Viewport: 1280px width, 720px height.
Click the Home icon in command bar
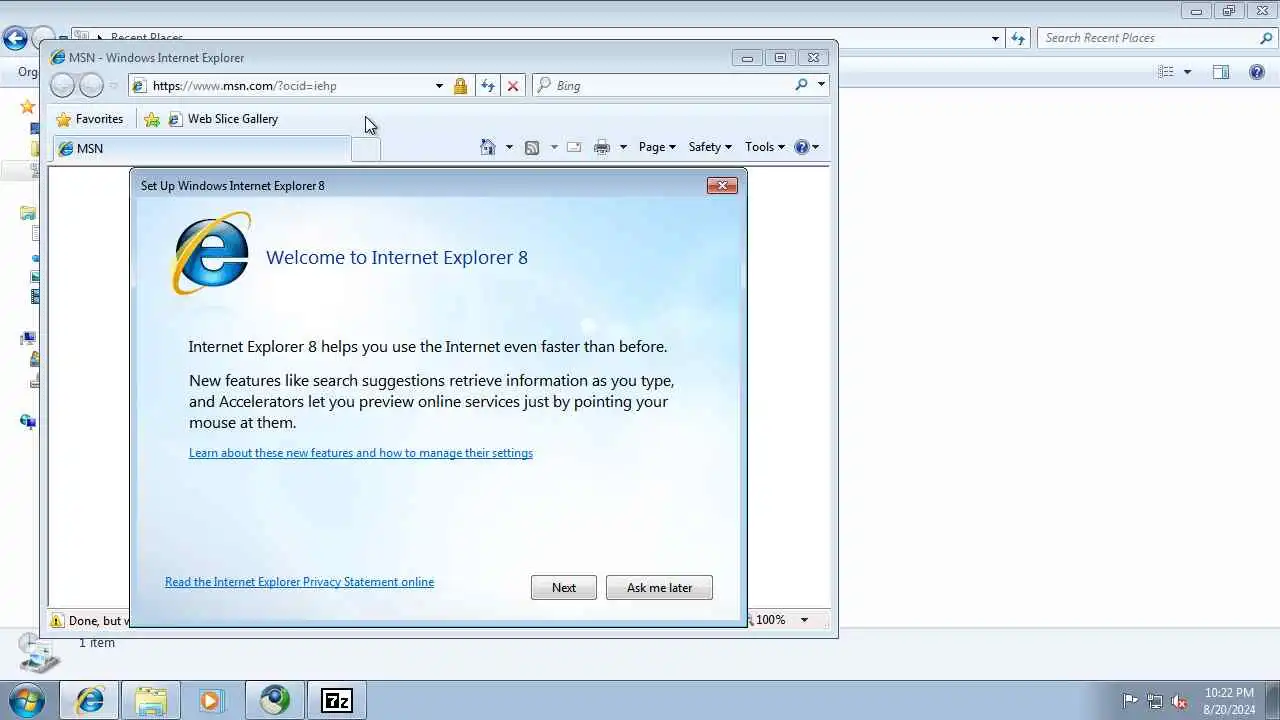[488, 147]
